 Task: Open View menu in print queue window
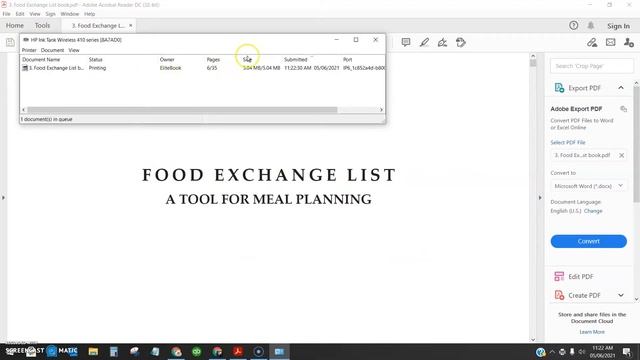point(74,50)
